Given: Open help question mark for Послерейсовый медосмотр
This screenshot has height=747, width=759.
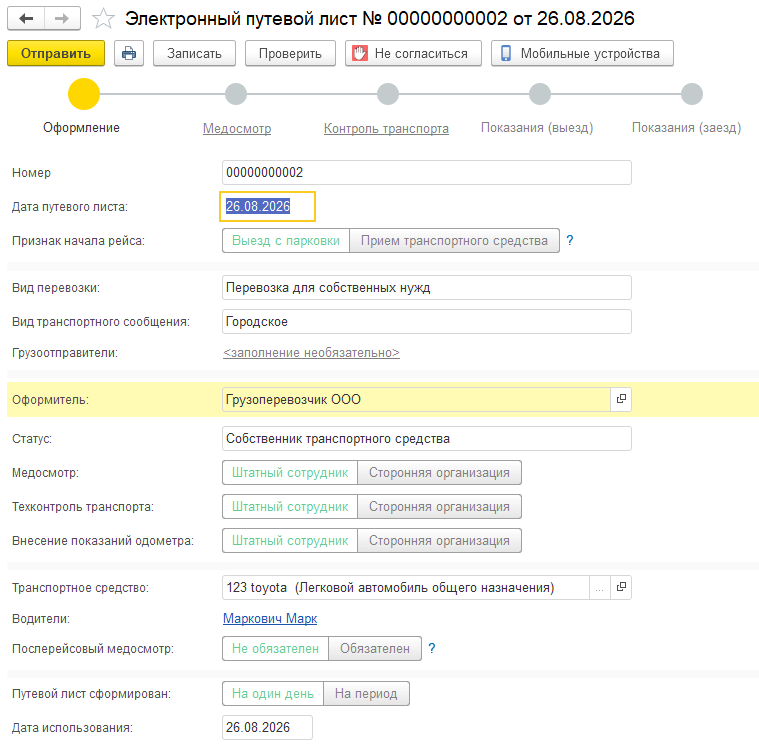Looking at the screenshot, I should 432,648.
